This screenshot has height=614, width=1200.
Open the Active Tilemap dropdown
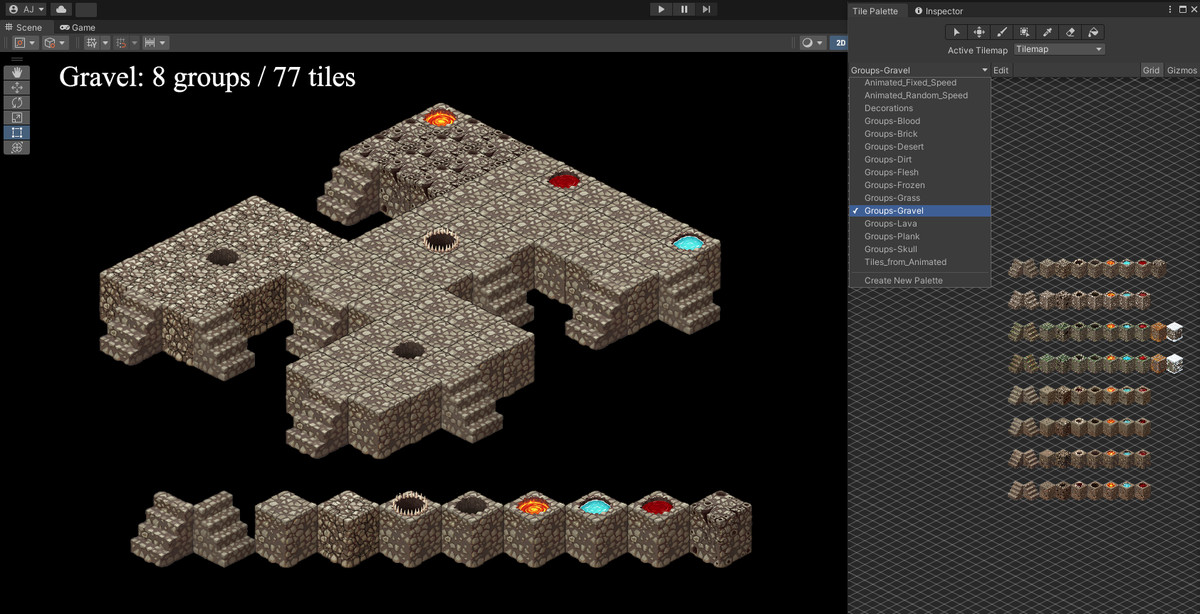[x=1058, y=49]
